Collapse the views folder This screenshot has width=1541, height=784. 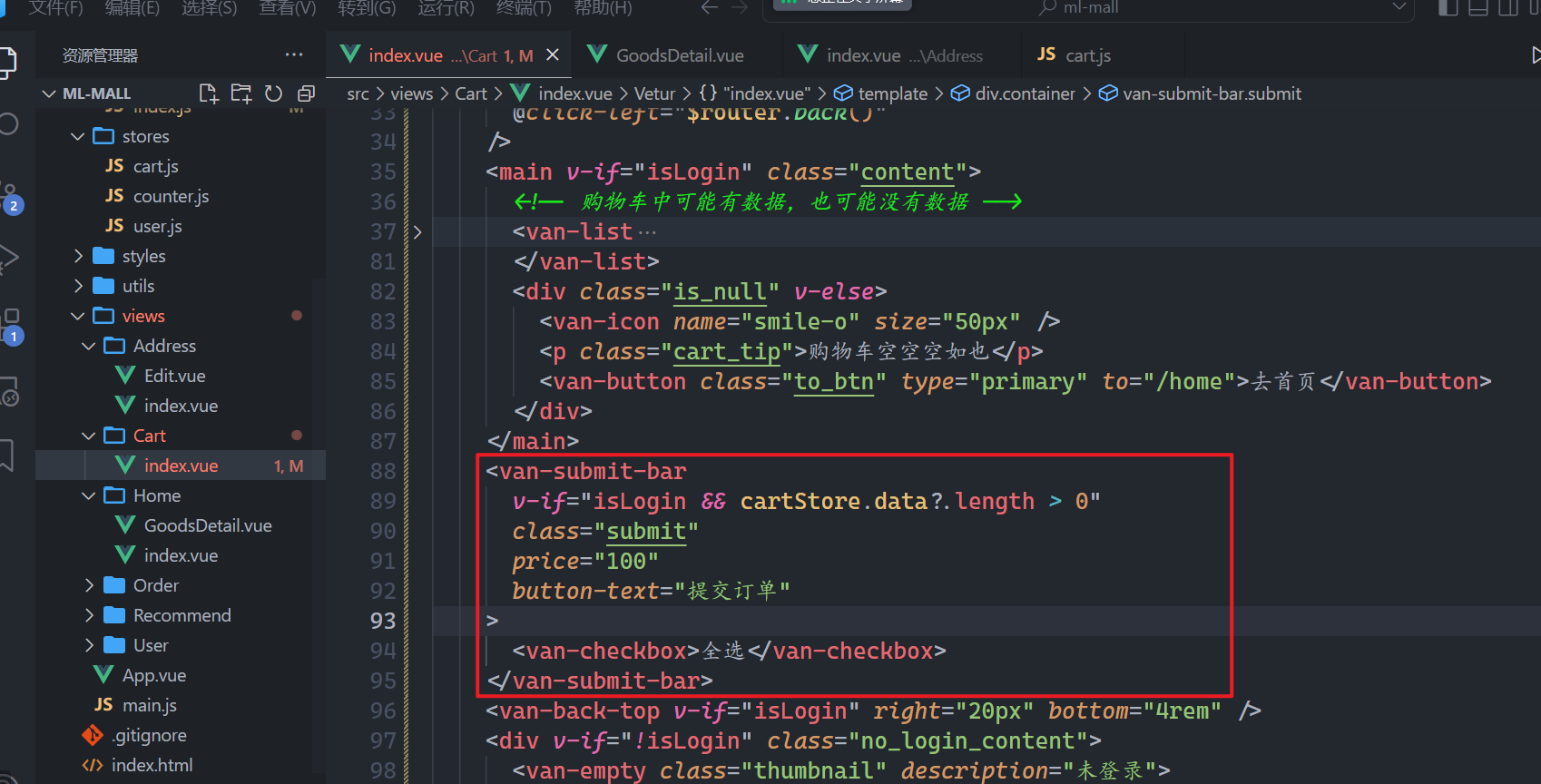78,316
